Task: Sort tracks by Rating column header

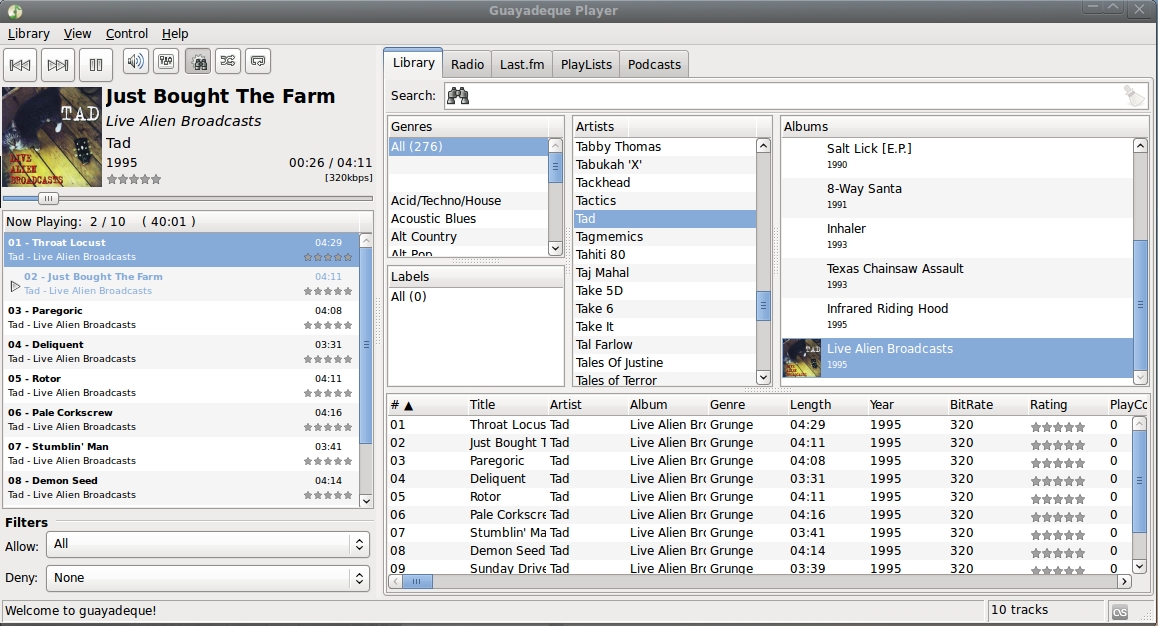Action: coord(1066,405)
